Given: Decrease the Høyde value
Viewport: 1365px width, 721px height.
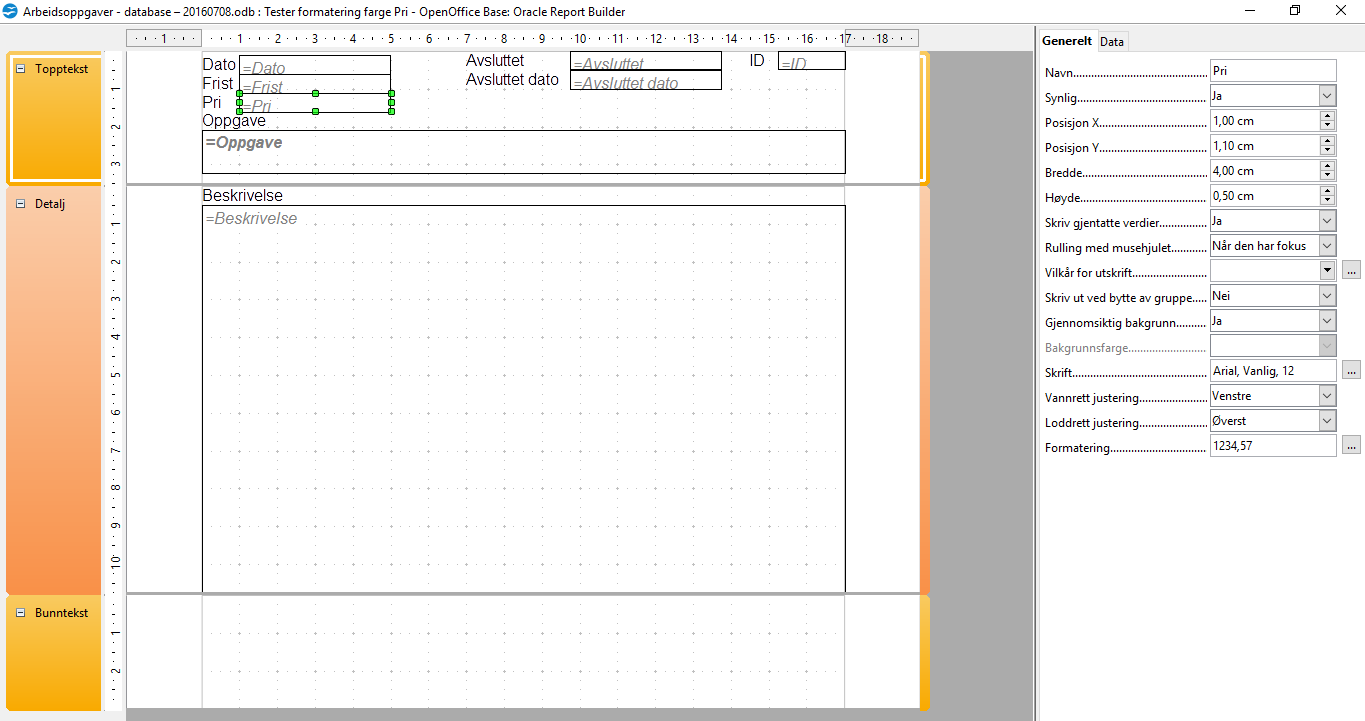Looking at the screenshot, I should click(x=1328, y=201).
